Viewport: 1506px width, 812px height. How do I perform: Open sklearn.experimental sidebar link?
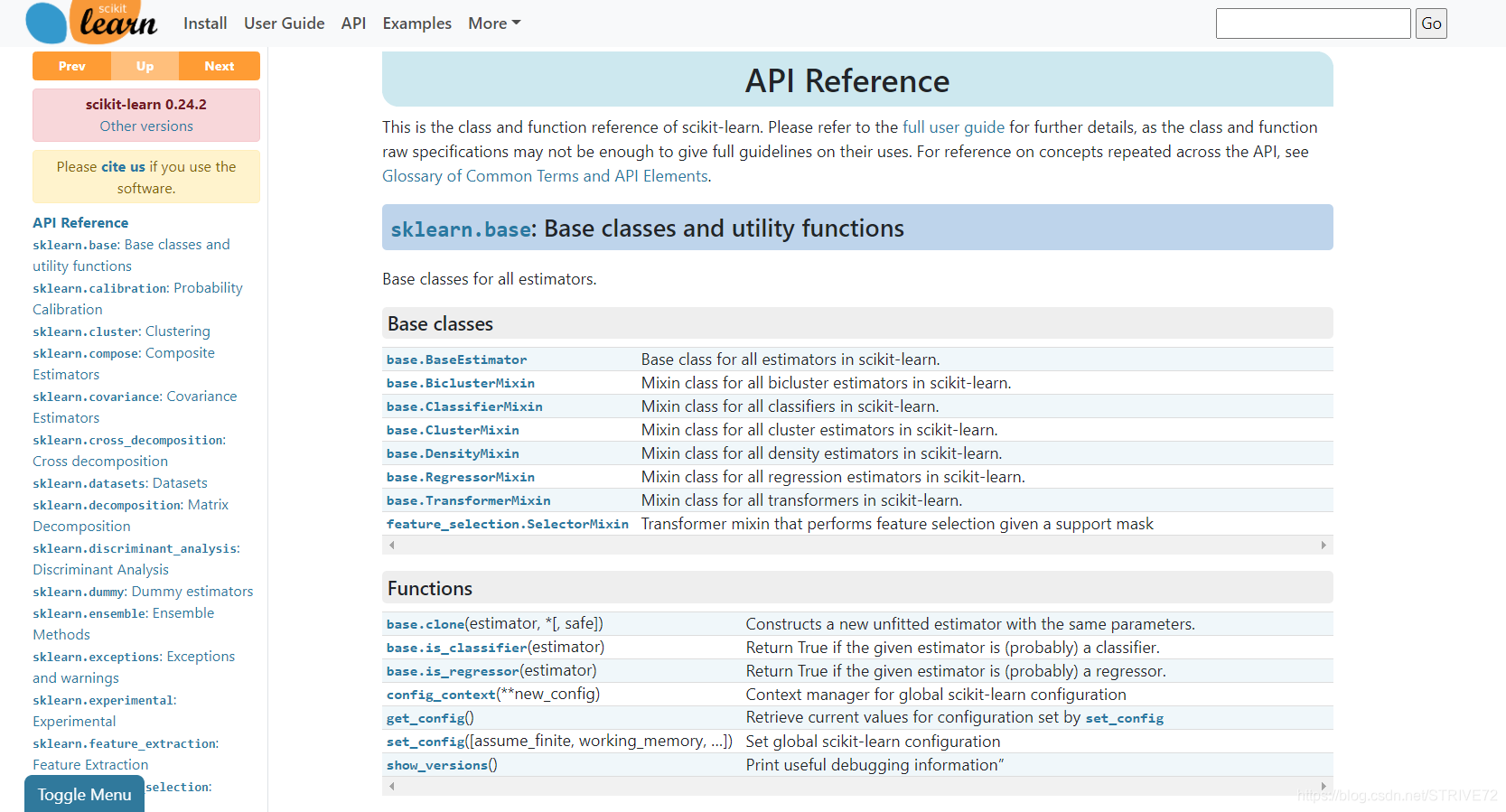[x=105, y=710]
